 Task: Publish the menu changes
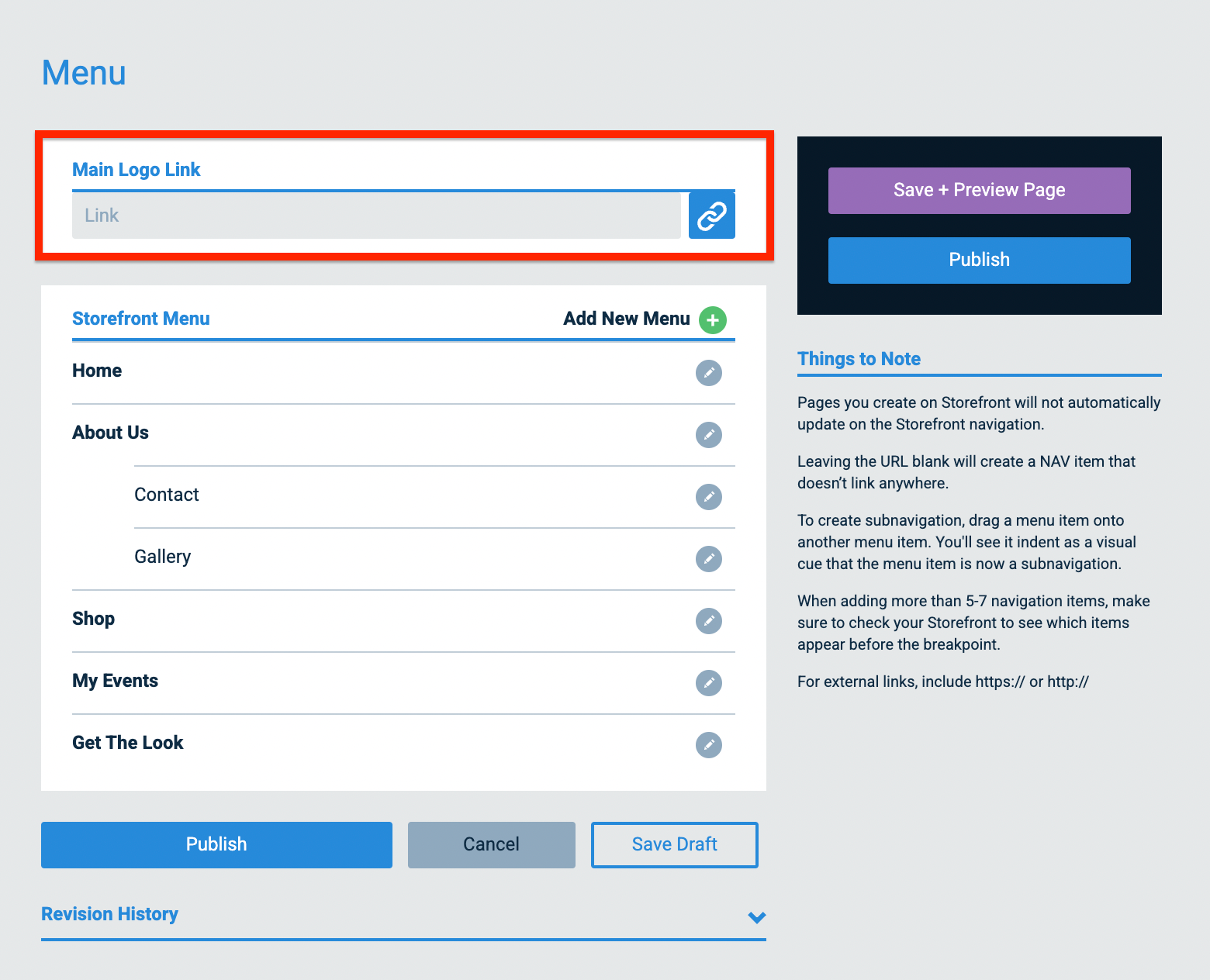[x=216, y=844]
